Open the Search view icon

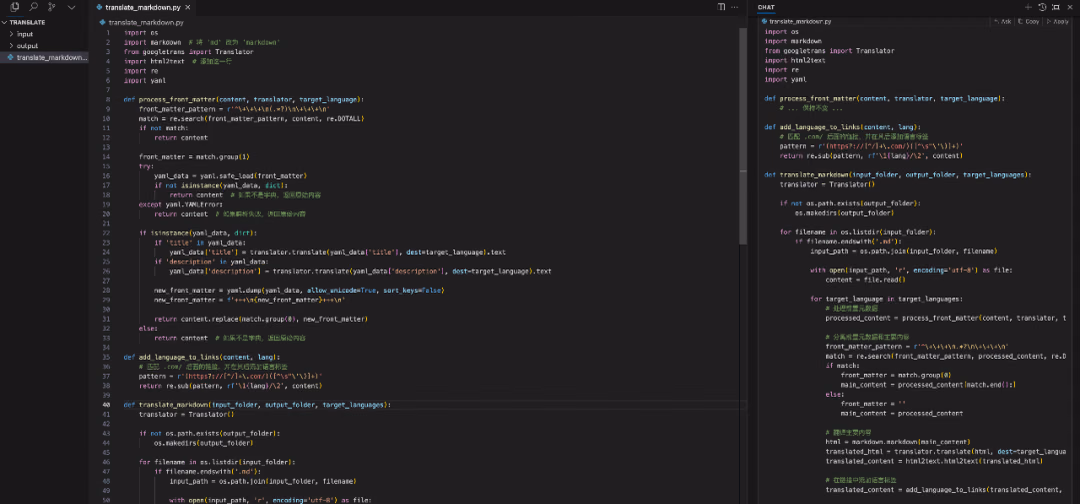(x=33, y=7)
